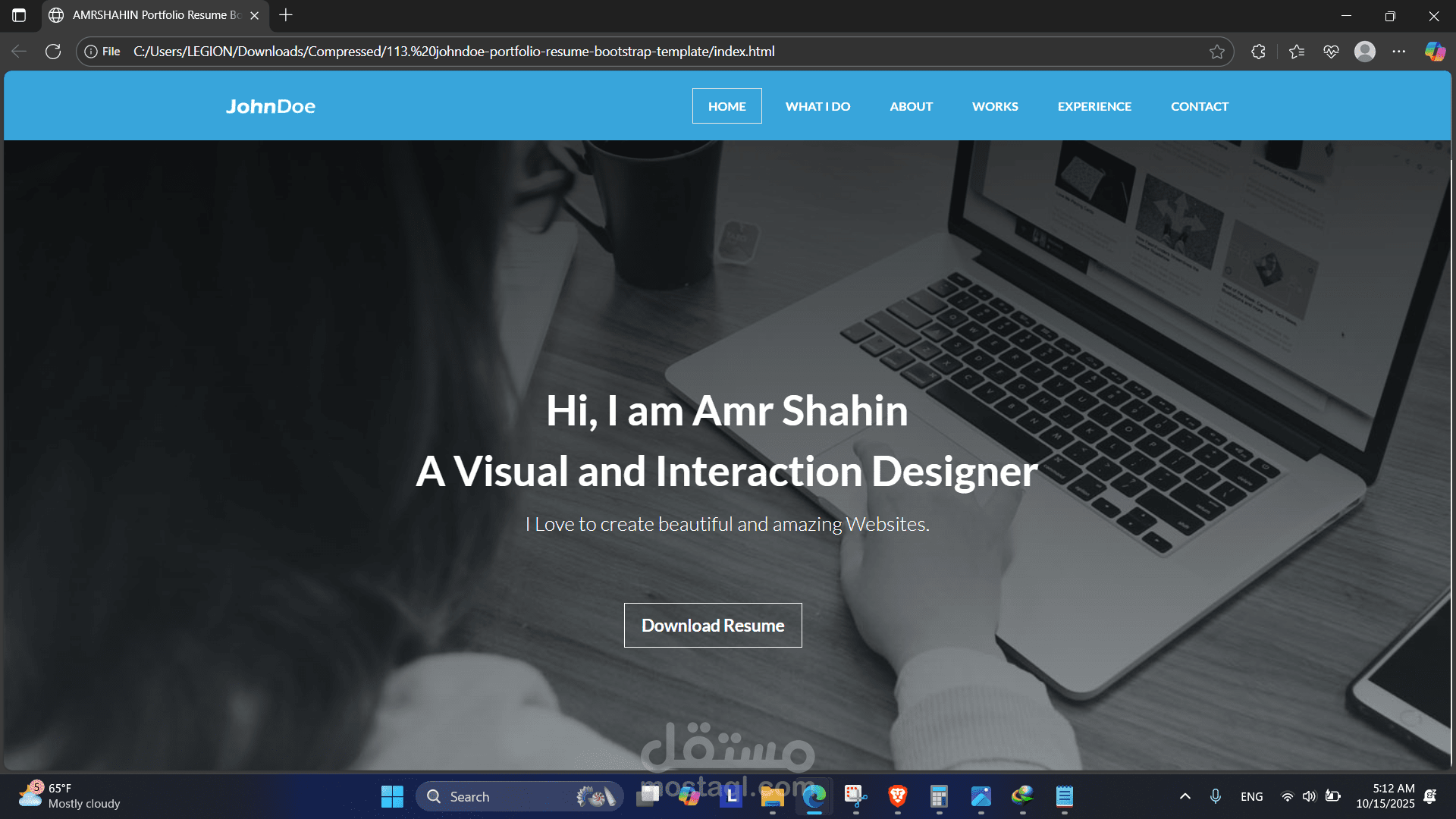Select the CONTACT navigation menu item
This screenshot has height=819, width=1456.
(x=1200, y=106)
